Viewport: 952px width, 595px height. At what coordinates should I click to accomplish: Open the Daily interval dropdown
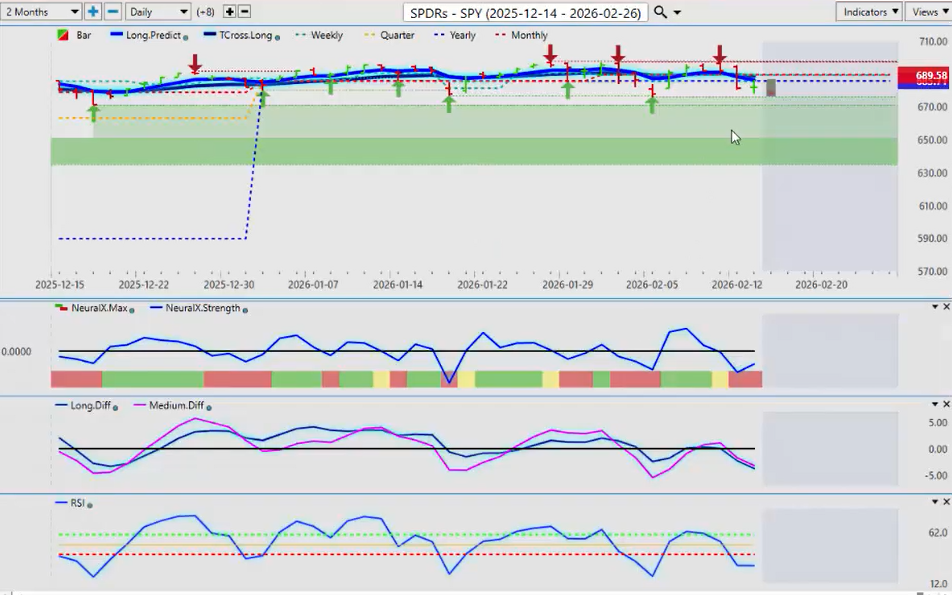pyautogui.click(x=157, y=12)
